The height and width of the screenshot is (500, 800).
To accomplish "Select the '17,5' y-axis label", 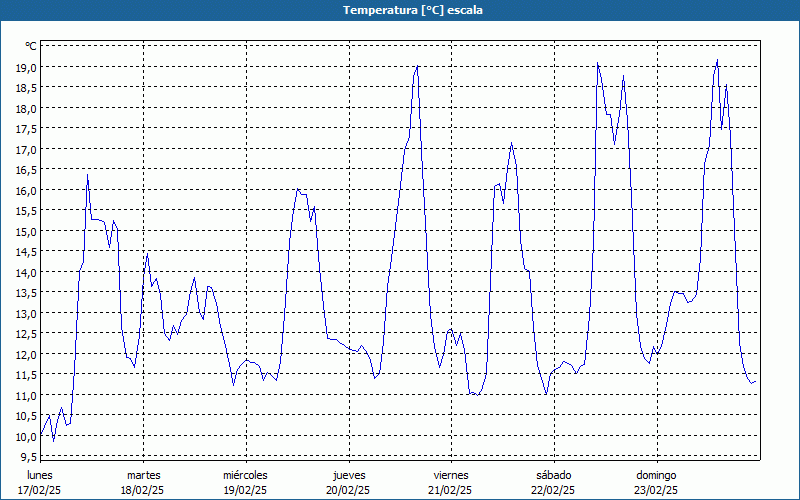I will 27,129.
